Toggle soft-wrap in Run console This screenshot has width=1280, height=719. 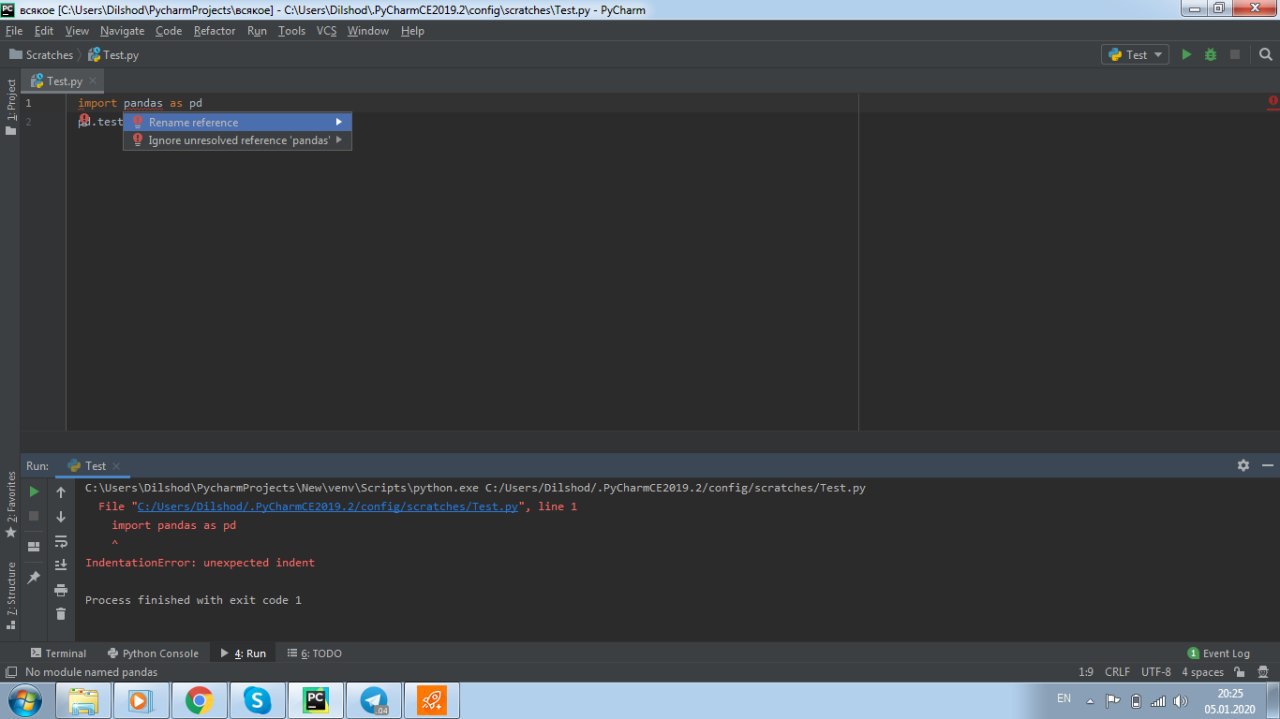61,541
